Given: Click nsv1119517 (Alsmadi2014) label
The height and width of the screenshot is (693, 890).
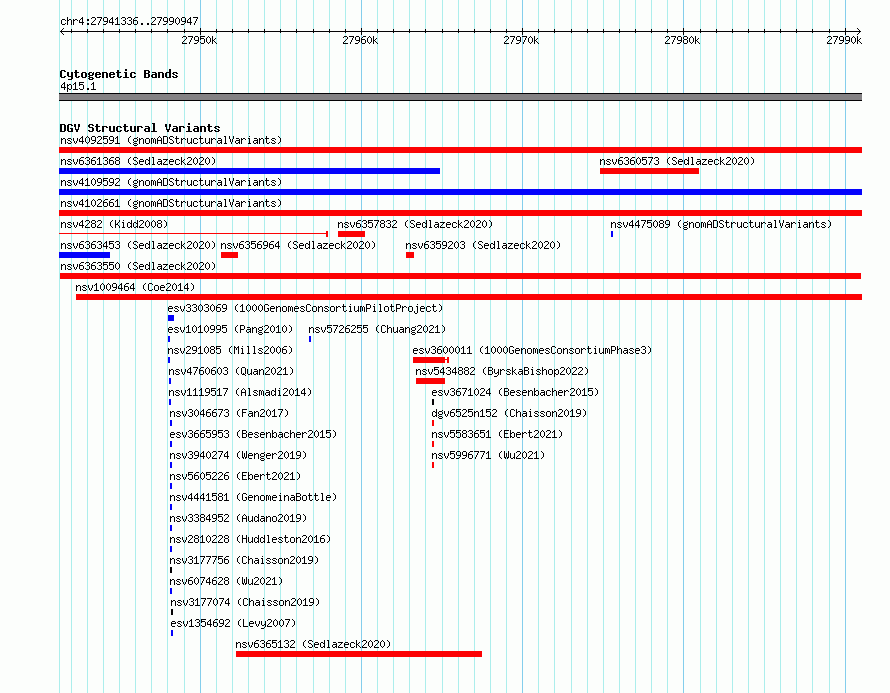Looking at the screenshot, I should point(240,392).
